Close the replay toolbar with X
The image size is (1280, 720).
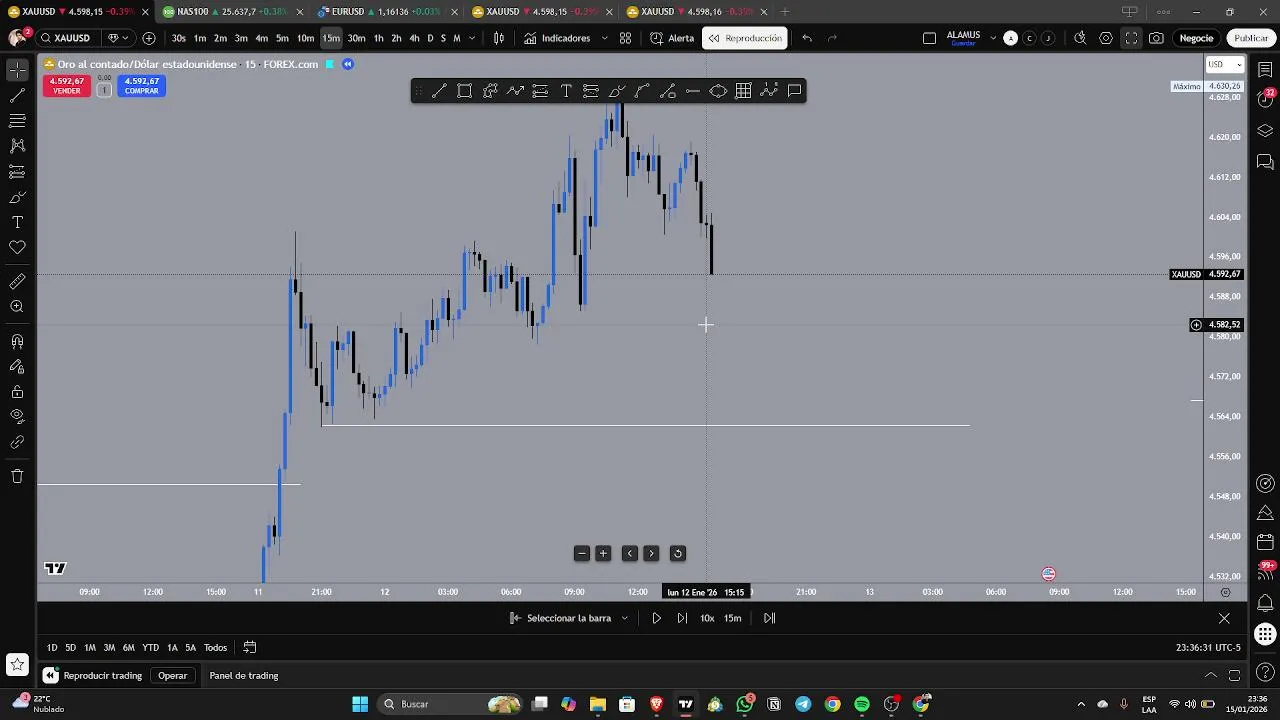click(x=1224, y=618)
